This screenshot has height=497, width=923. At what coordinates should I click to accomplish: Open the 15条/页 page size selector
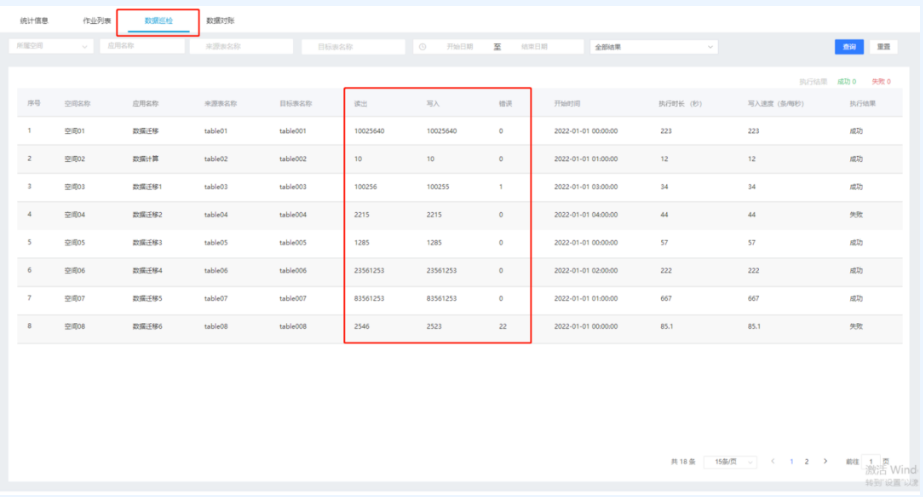pos(731,461)
